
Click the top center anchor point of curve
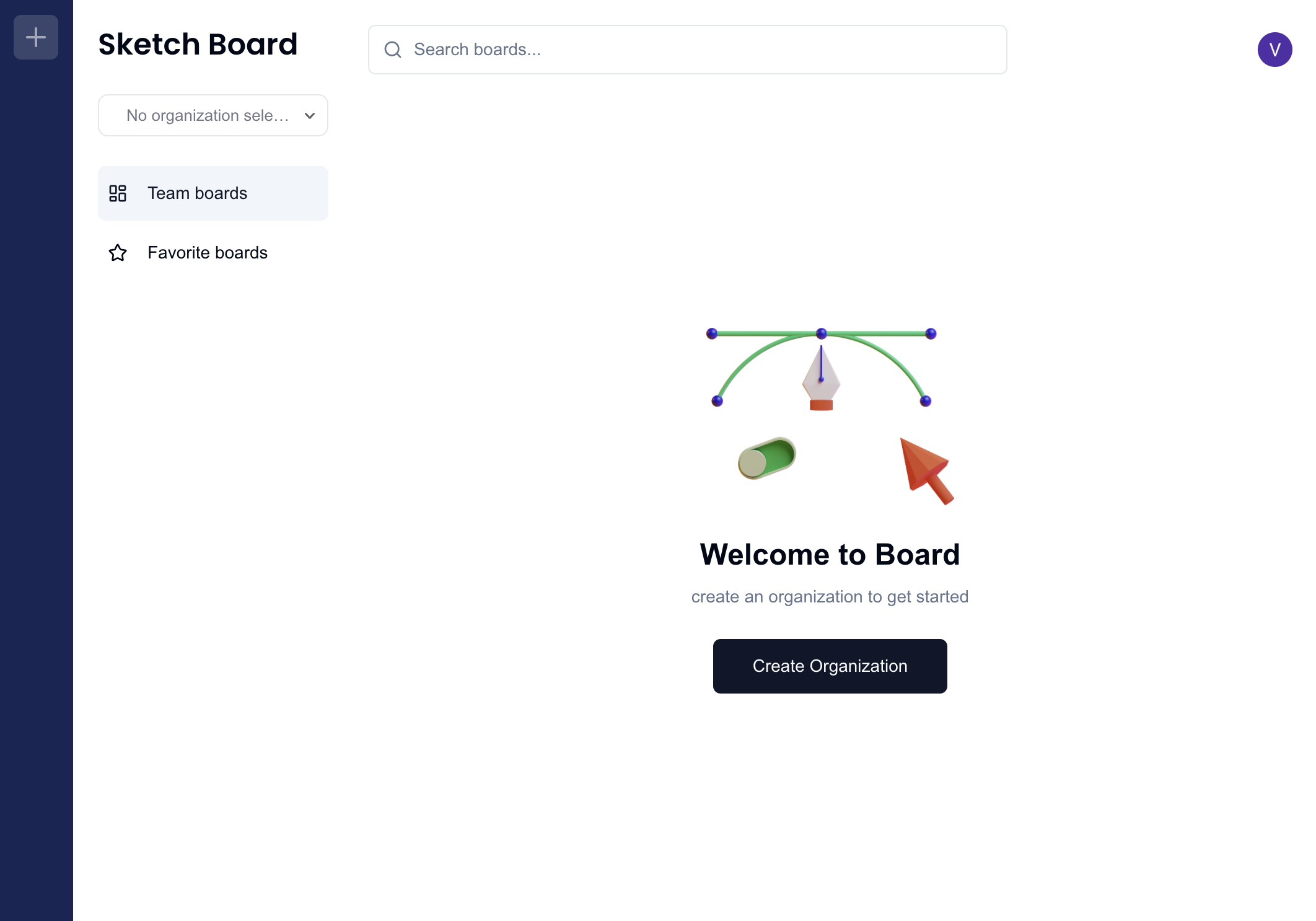822,333
